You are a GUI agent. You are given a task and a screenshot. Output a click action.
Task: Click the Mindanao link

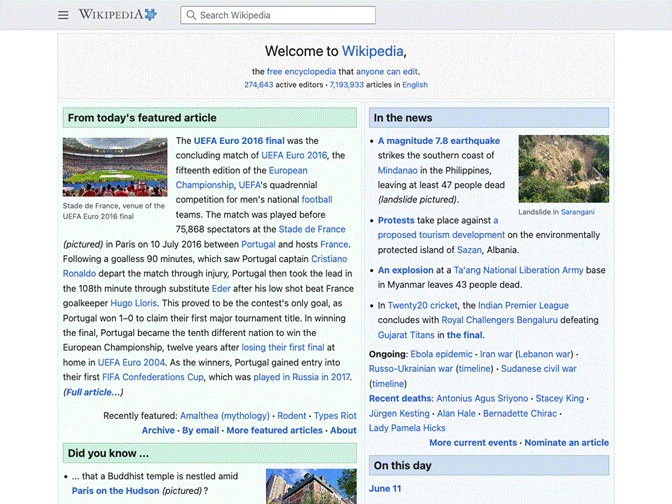397,171
